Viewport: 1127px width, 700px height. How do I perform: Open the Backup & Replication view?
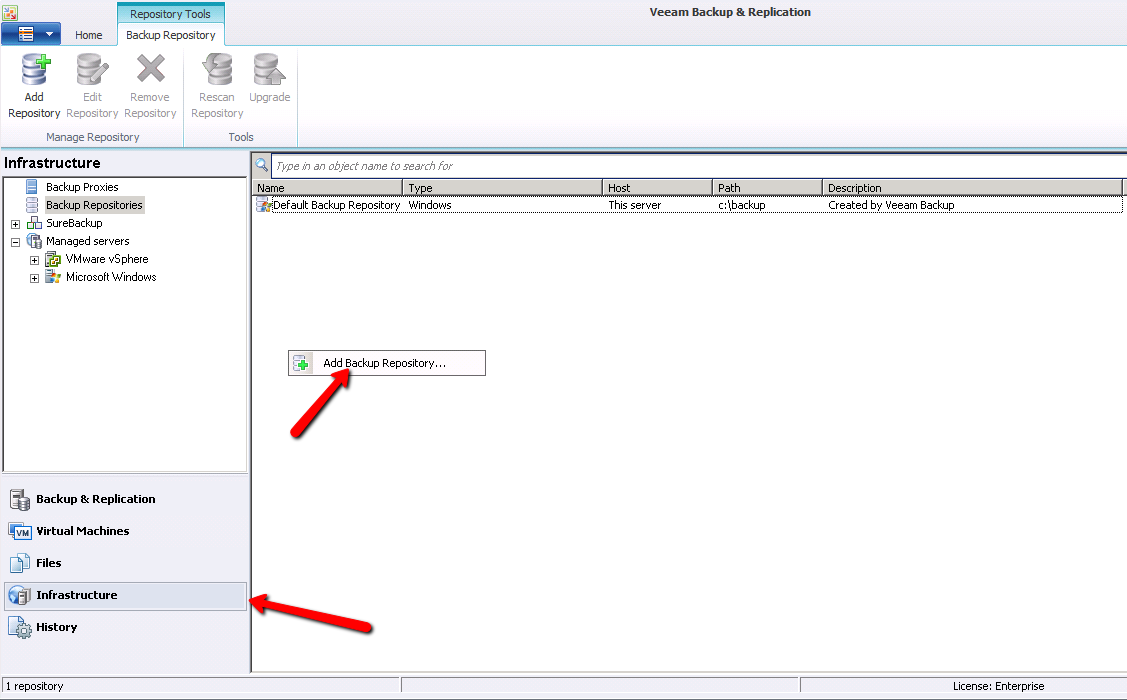pos(126,499)
